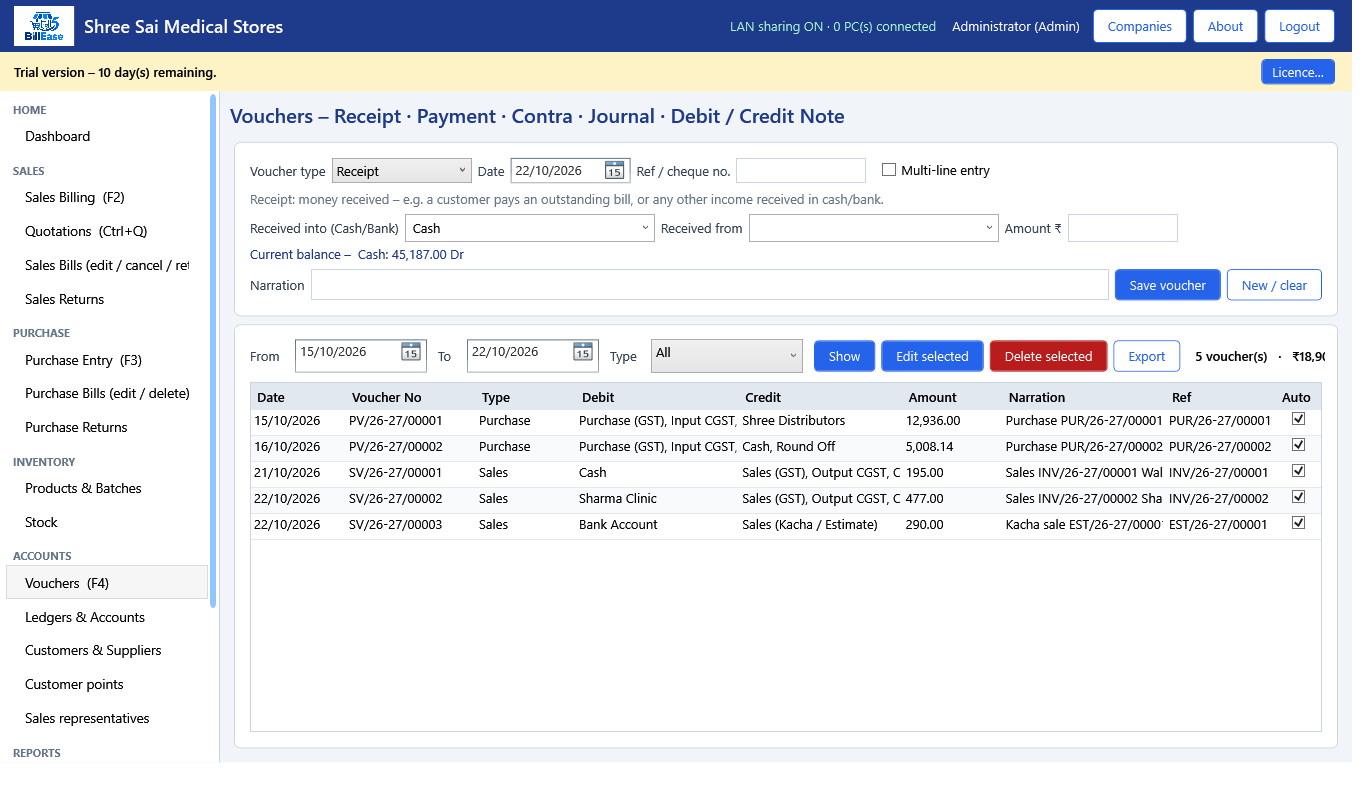The image size is (1366, 800).
Task: Click the Voucher No column header
Action: 410,397
